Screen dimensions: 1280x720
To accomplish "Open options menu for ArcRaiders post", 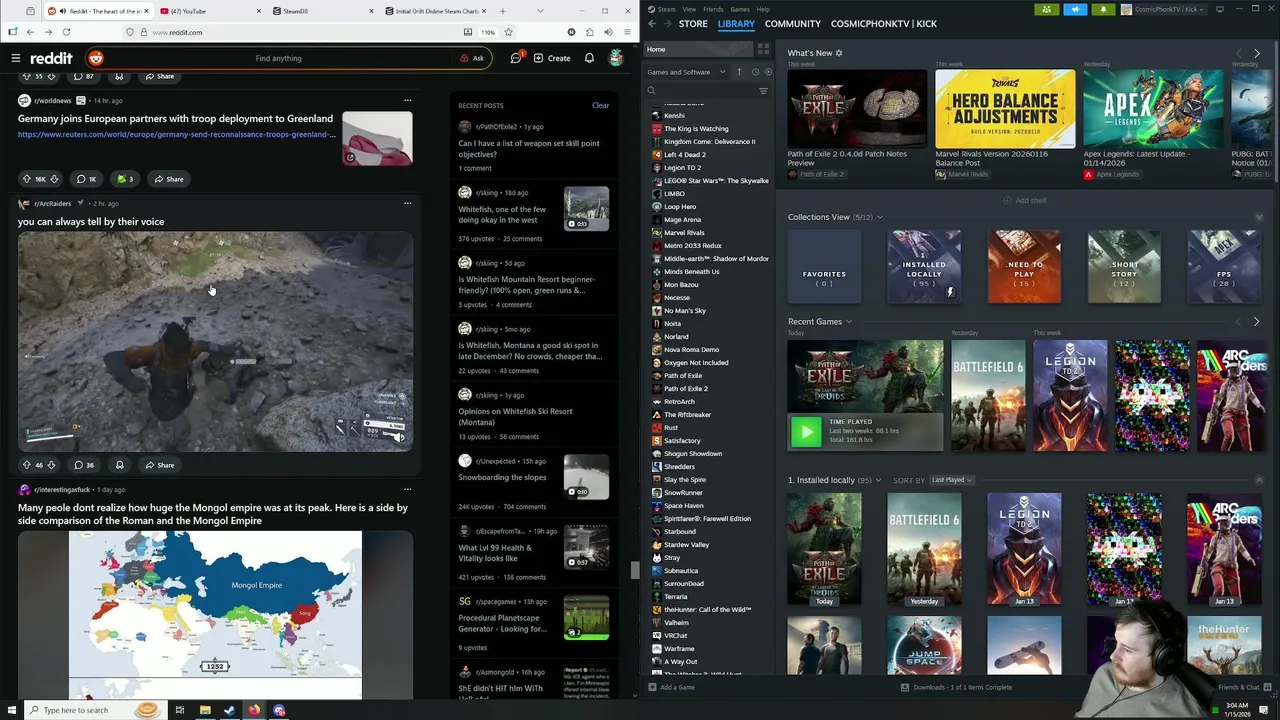I will 407,203.
